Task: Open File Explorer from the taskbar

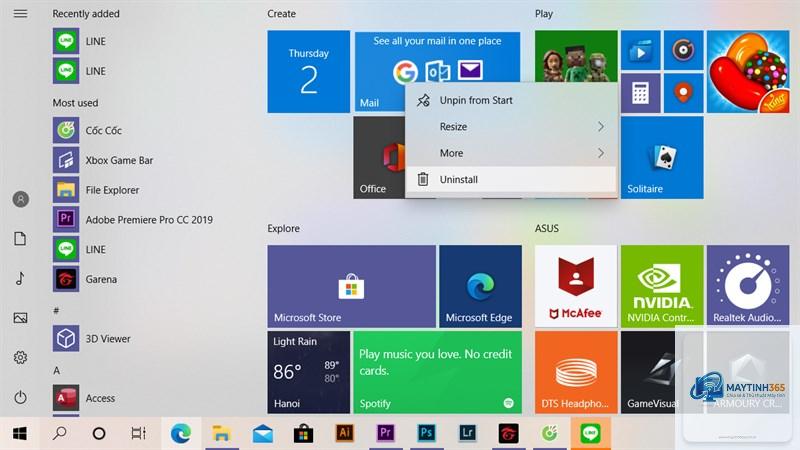Action: (221, 434)
